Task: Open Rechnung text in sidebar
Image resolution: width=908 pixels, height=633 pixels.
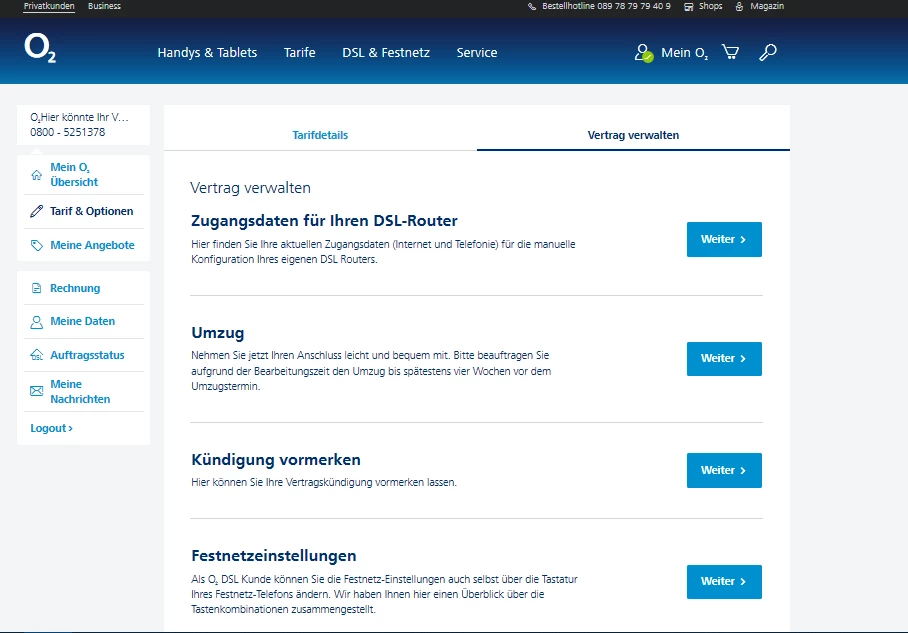Action: [x=75, y=288]
